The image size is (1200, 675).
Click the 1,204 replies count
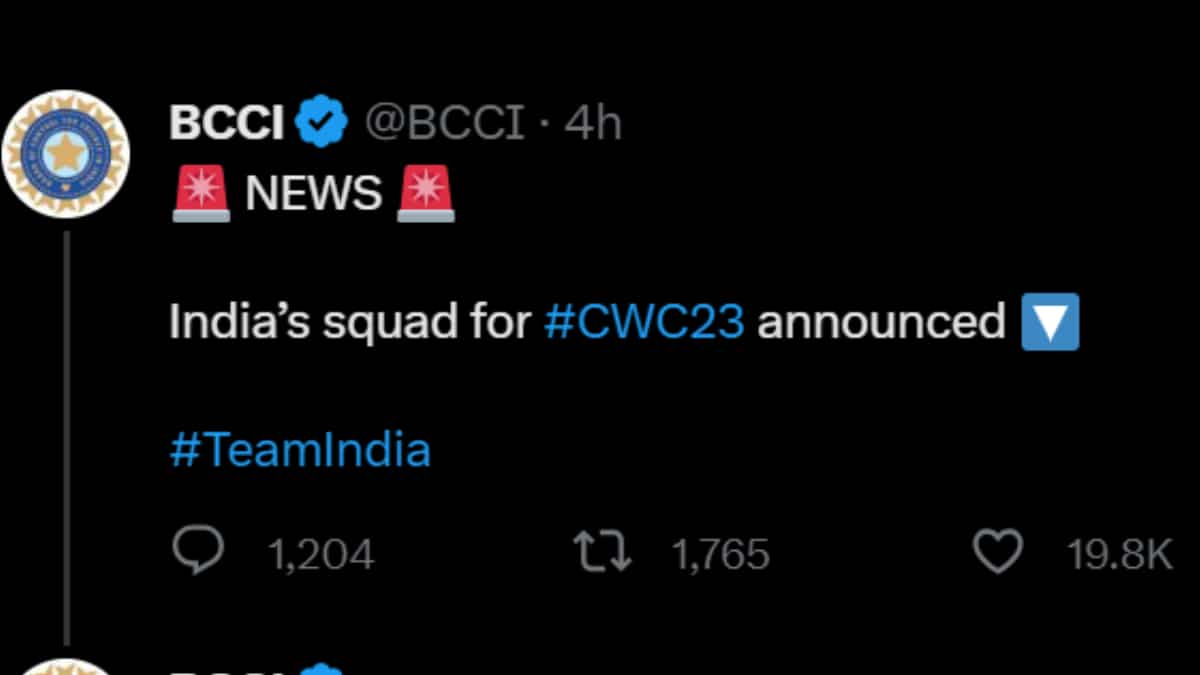(321, 555)
